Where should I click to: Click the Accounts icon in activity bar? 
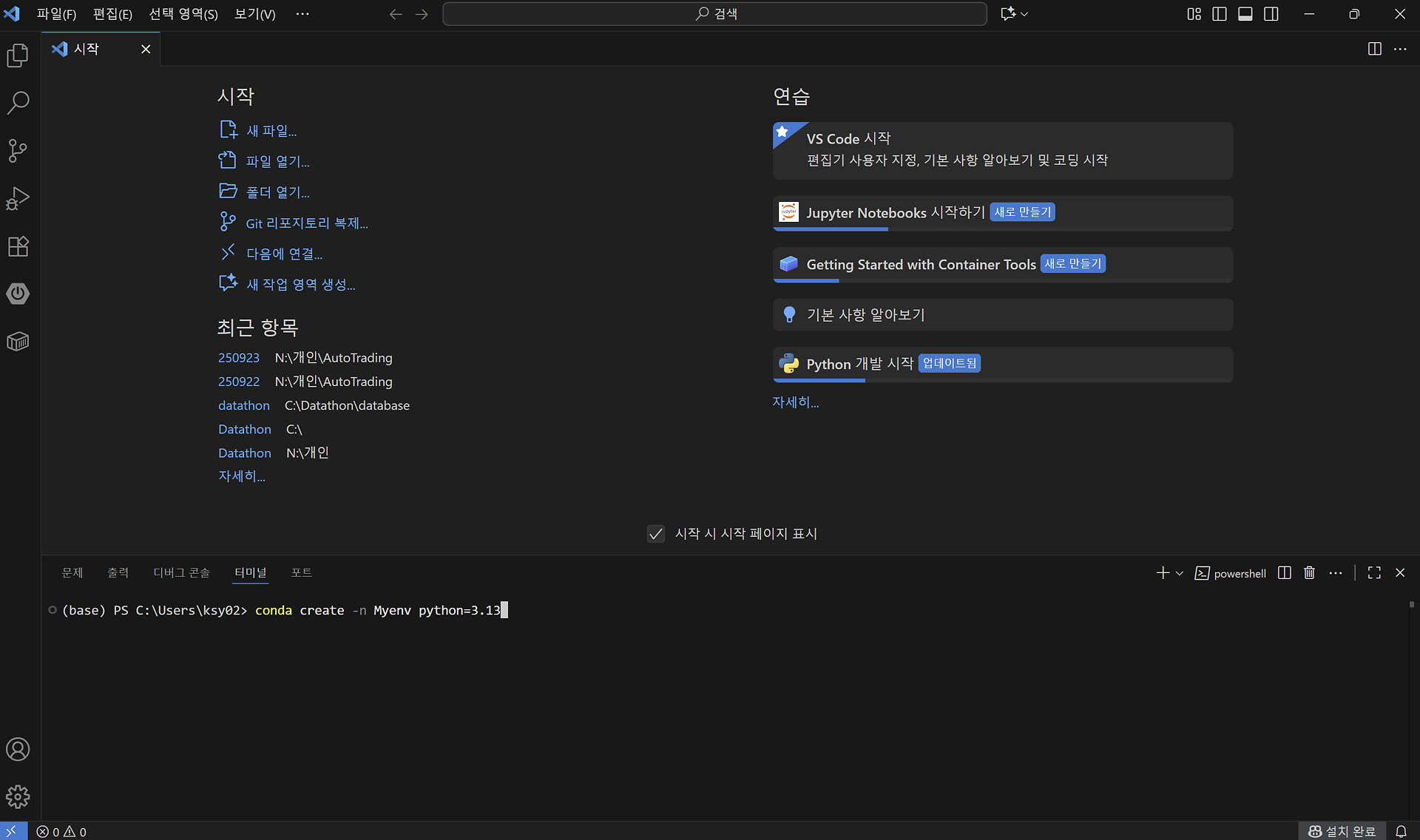pos(18,749)
